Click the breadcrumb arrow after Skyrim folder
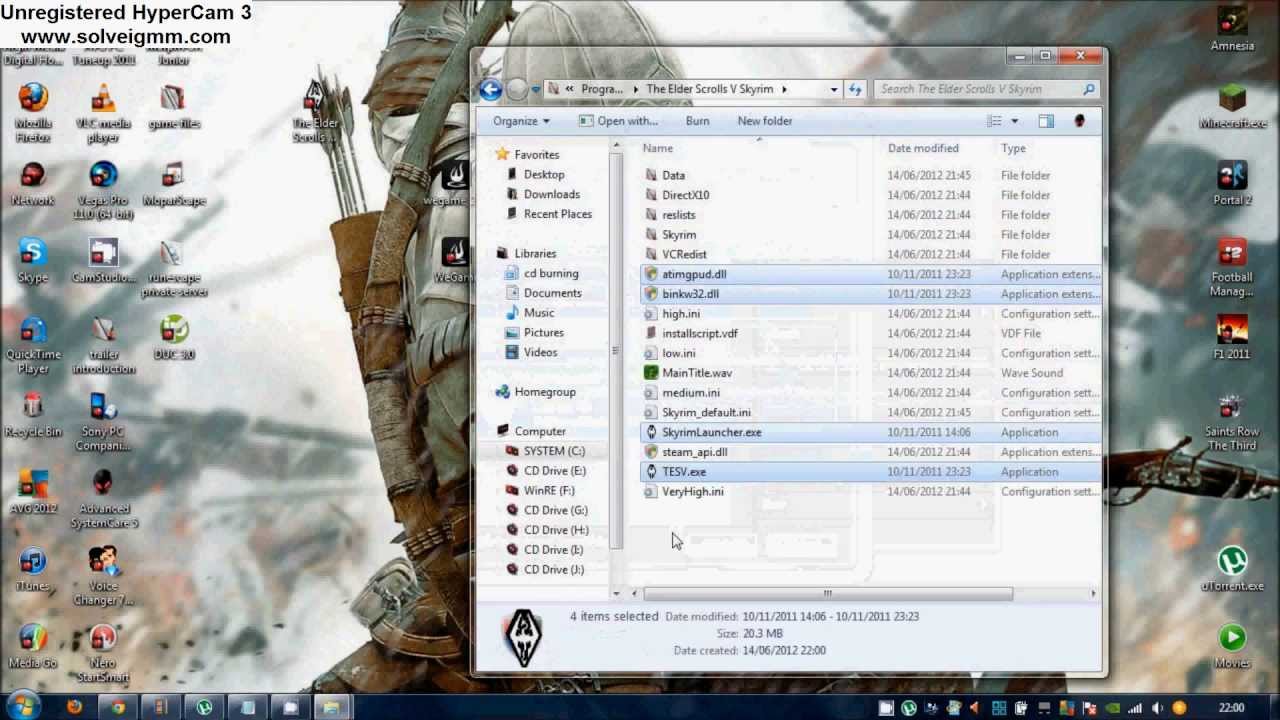Screen dimensions: 1280x720 click(x=784, y=89)
